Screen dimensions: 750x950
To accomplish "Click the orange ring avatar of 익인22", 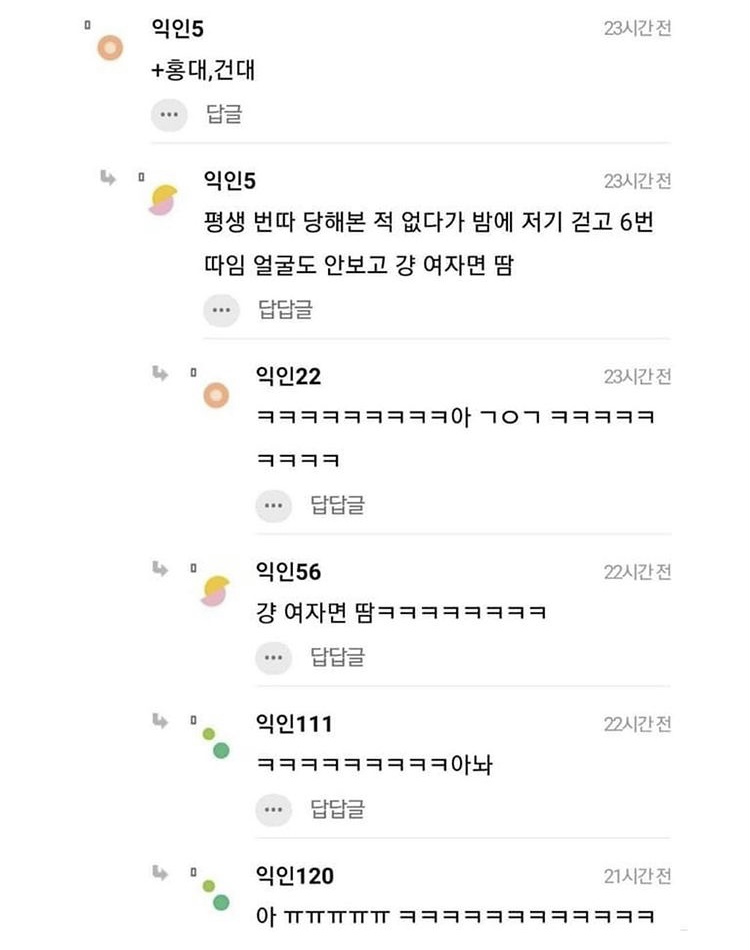I will click(x=216, y=396).
